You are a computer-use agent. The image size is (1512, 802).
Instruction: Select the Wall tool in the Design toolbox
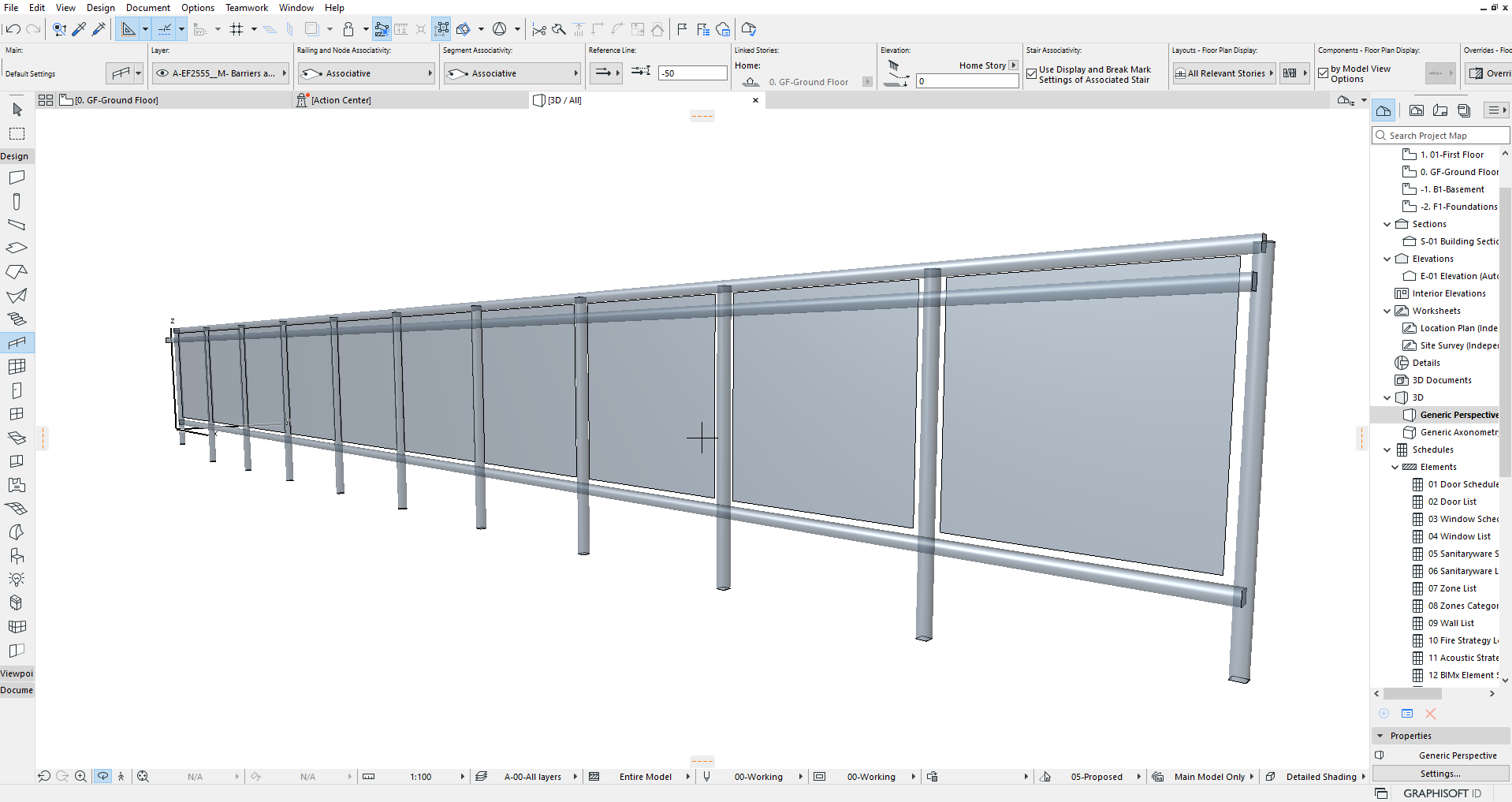pyautogui.click(x=17, y=177)
